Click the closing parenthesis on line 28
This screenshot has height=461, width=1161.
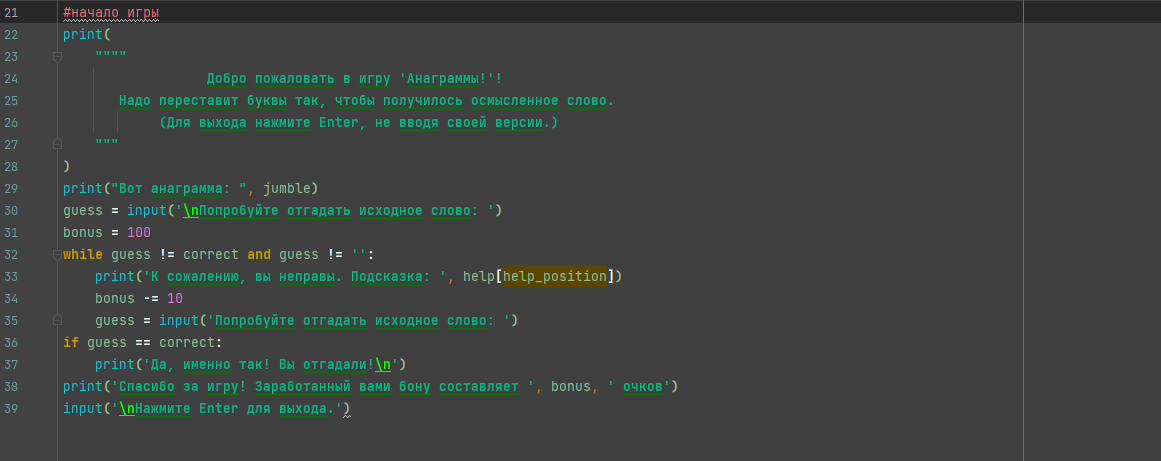[x=67, y=166]
